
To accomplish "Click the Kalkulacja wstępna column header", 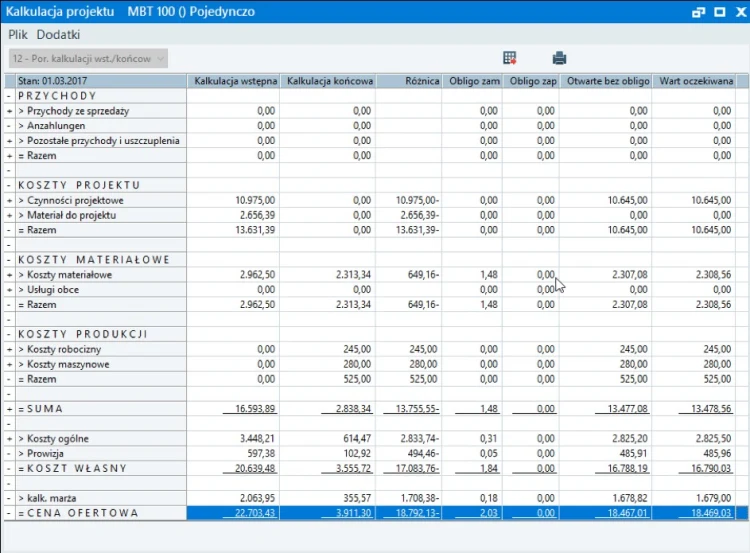I will 235,81.
